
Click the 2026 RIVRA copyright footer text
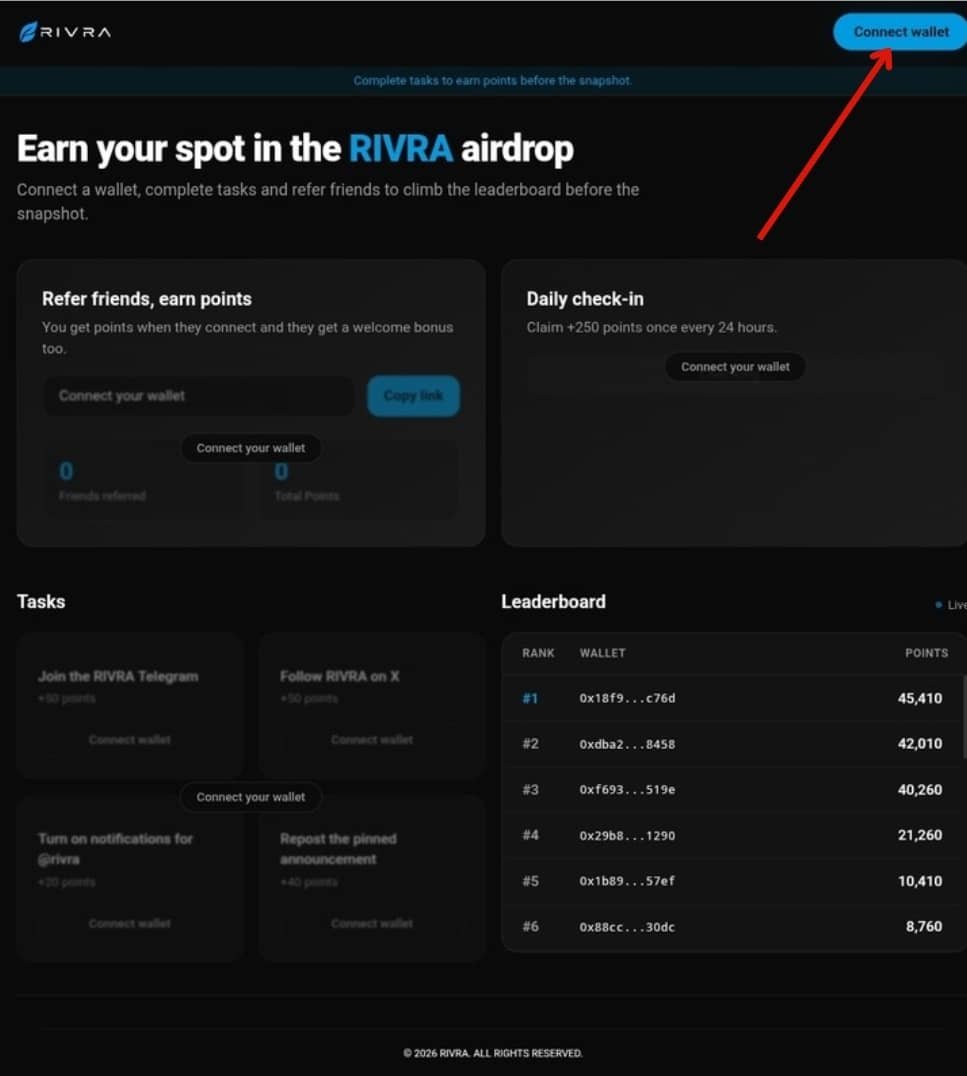click(x=492, y=1053)
